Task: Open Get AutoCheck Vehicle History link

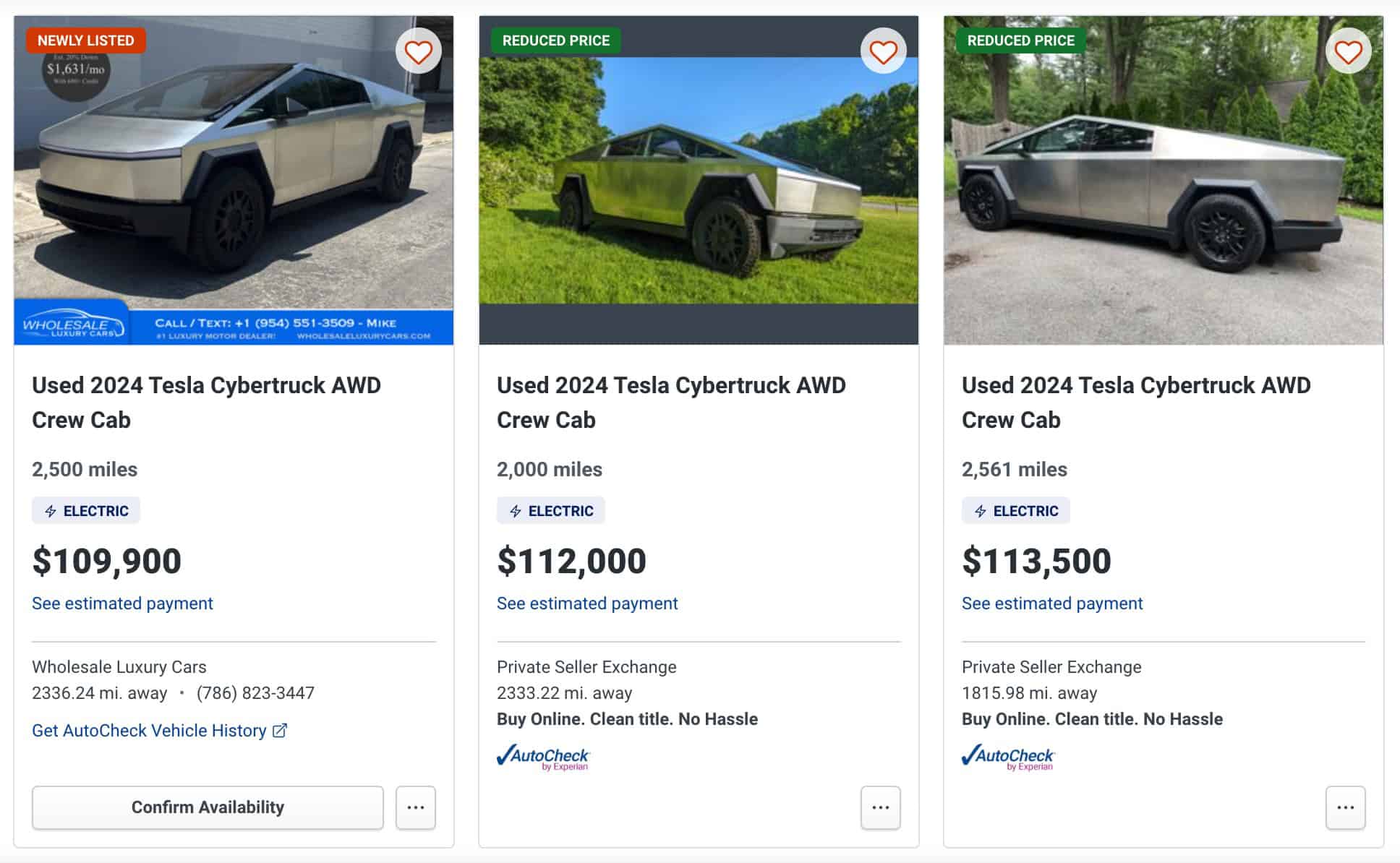Action: pos(148,731)
